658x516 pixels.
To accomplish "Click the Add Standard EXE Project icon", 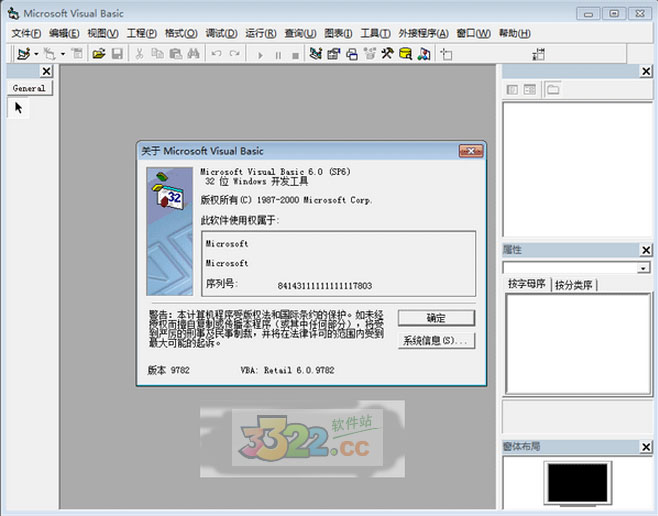I will tap(21, 53).
